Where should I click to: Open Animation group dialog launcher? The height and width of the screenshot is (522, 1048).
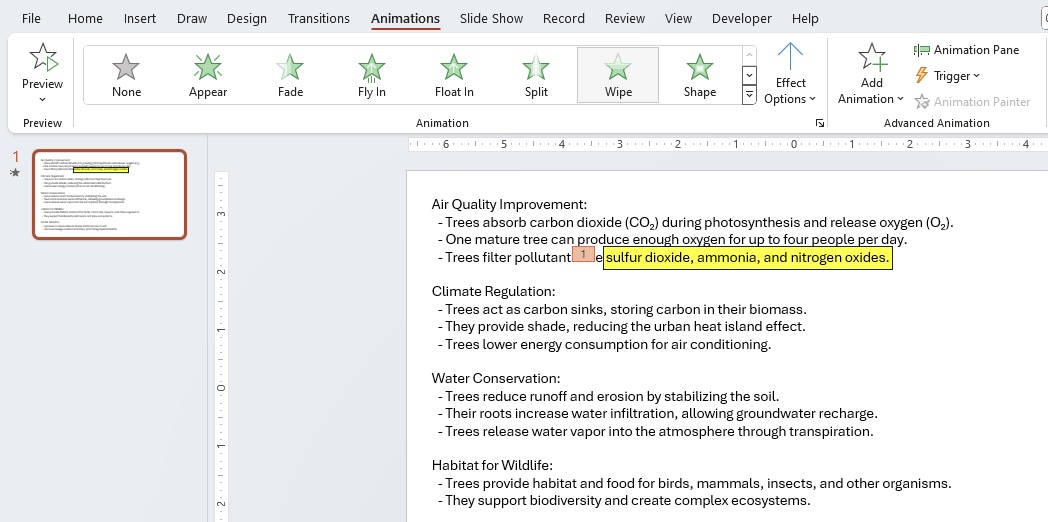820,123
